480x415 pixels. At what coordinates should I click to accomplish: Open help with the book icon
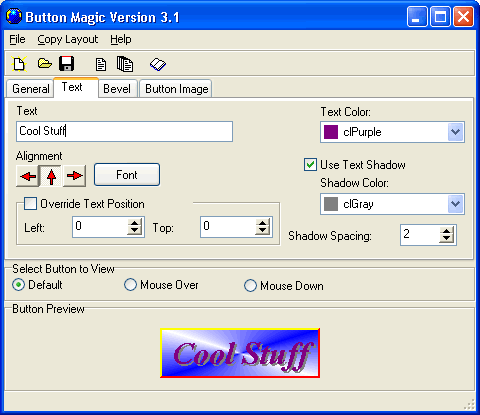[158, 64]
